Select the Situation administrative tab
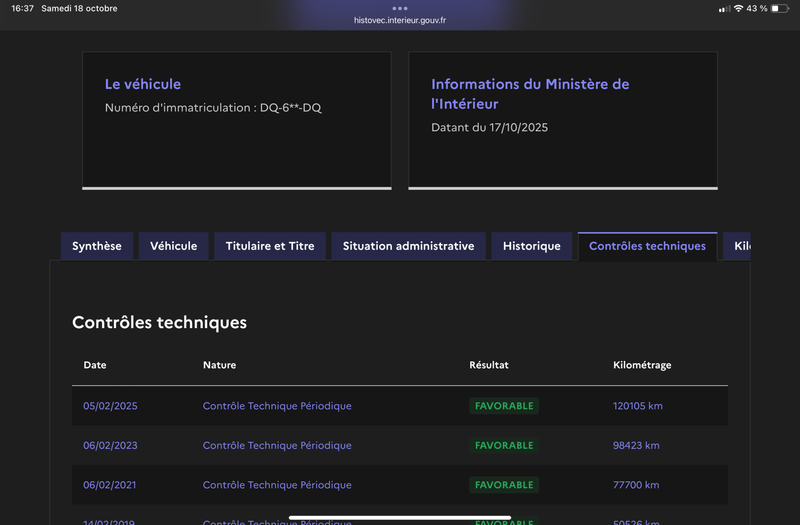Image resolution: width=800 pixels, height=525 pixels. 408,246
